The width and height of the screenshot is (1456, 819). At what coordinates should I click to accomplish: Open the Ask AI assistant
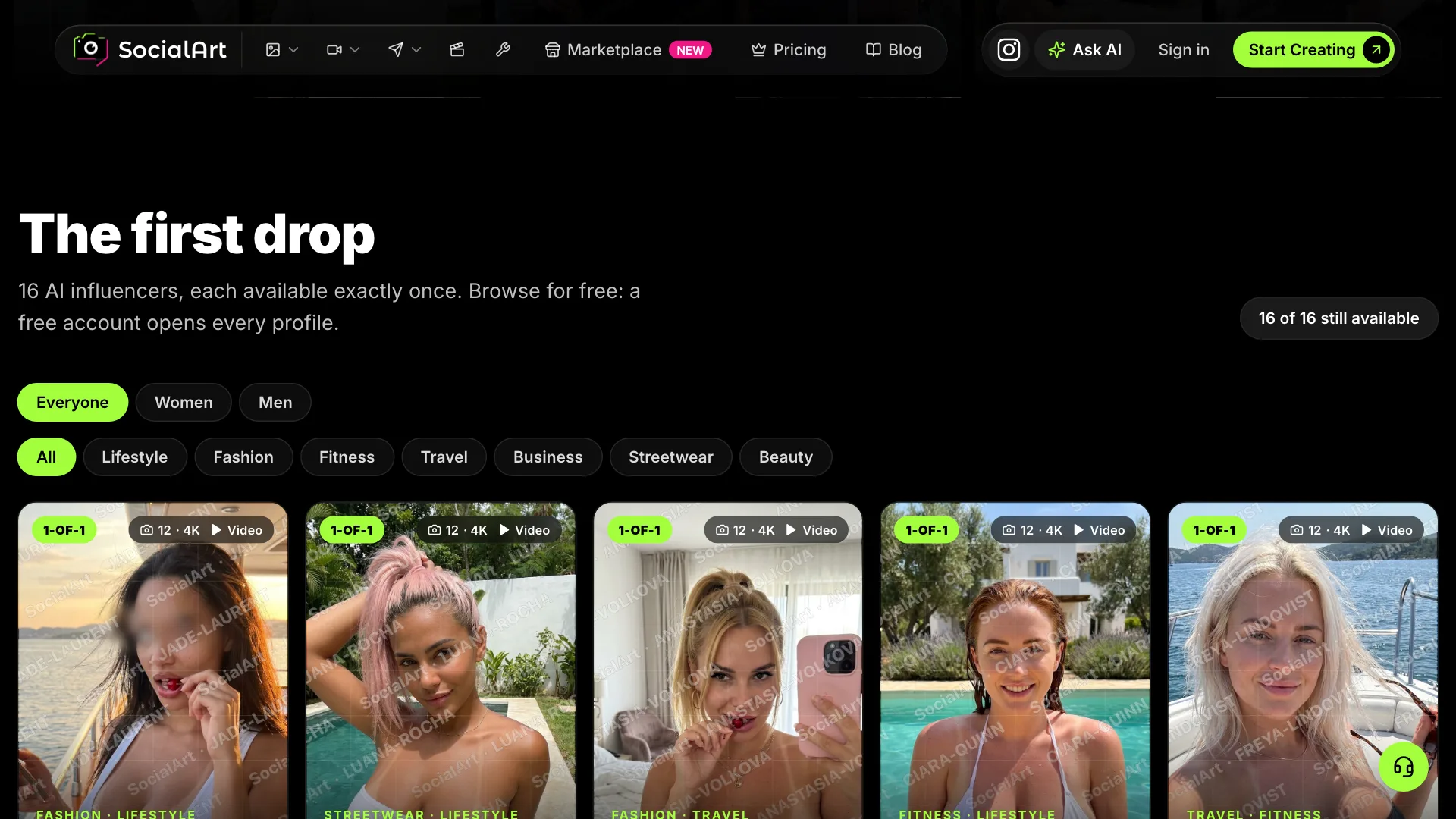click(x=1084, y=50)
